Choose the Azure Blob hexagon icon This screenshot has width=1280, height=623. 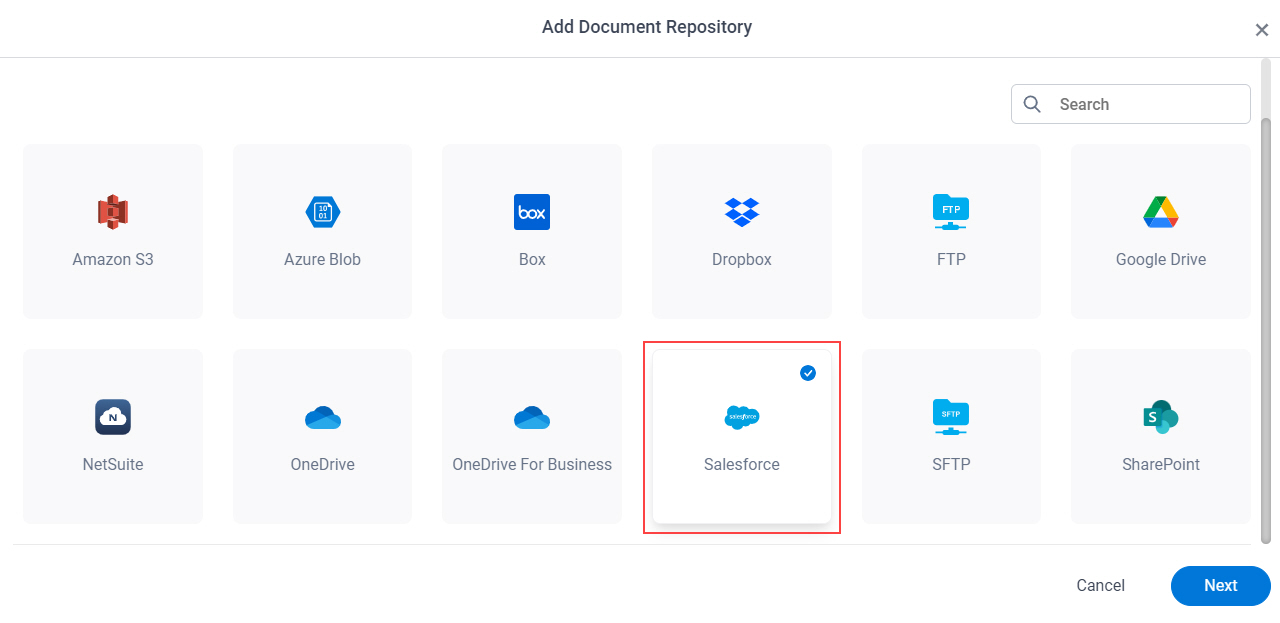[x=323, y=212]
